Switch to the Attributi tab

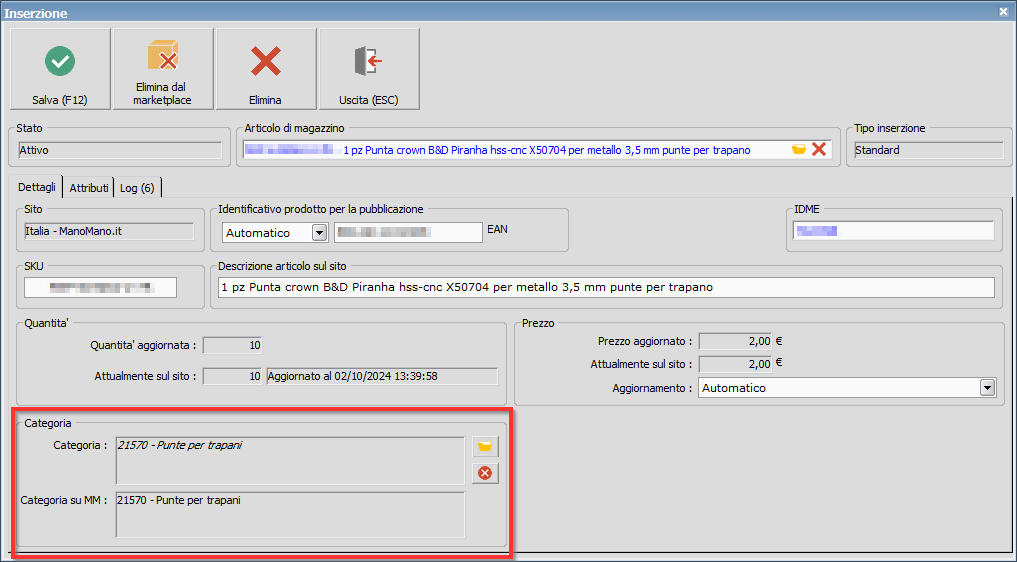tap(89, 188)
